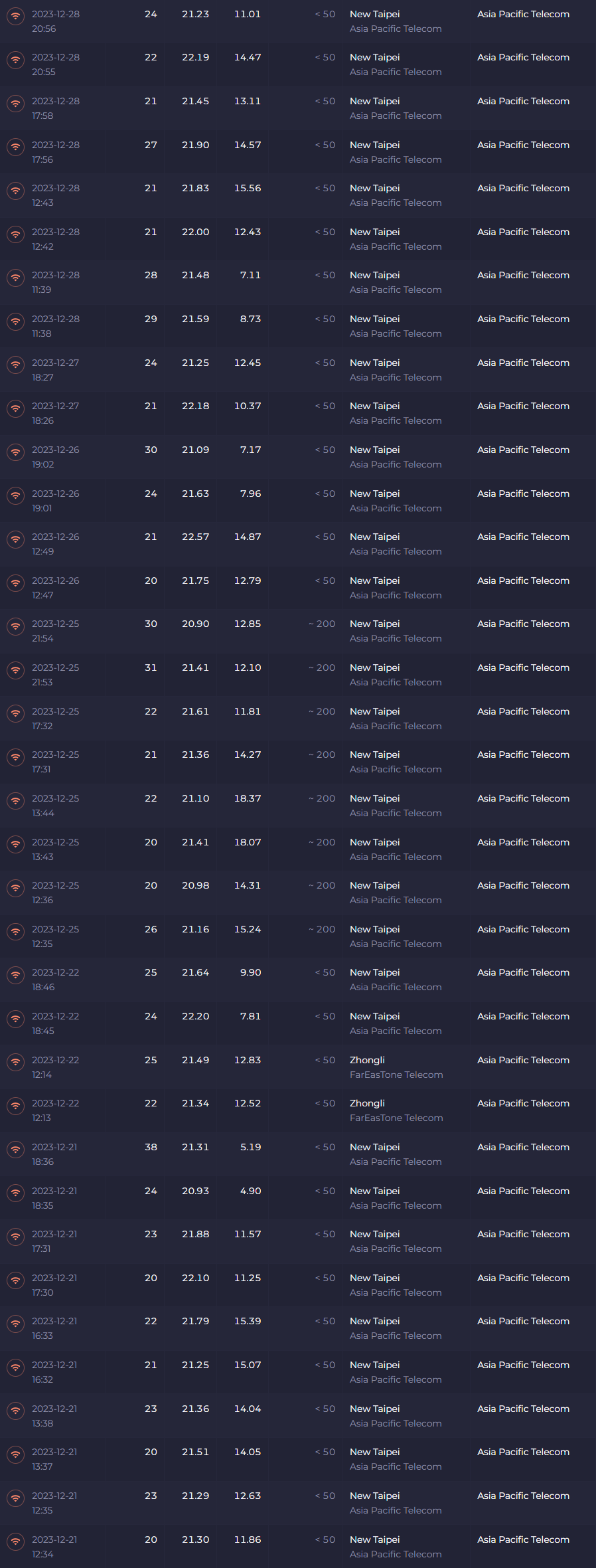Click Asia Pacific Telecom provider for 2023-12-26 12:47
The image size is (596, 1568).
tap(524, 580)
